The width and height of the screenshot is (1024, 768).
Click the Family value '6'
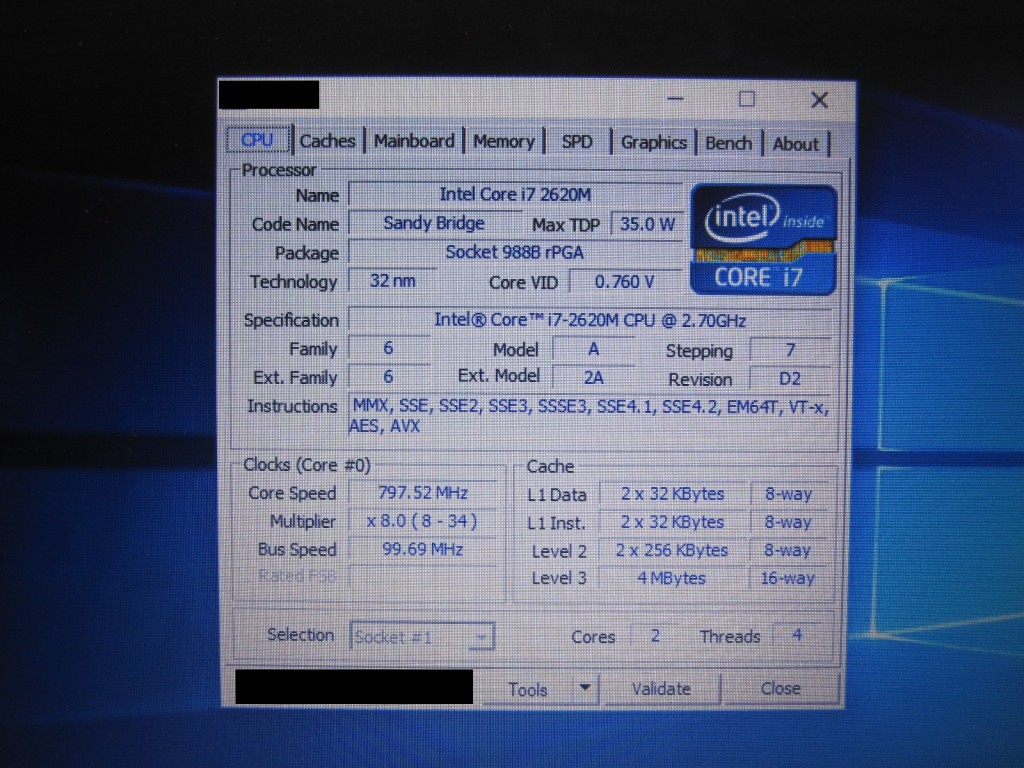pyautogui.click(x=388, y=348)
